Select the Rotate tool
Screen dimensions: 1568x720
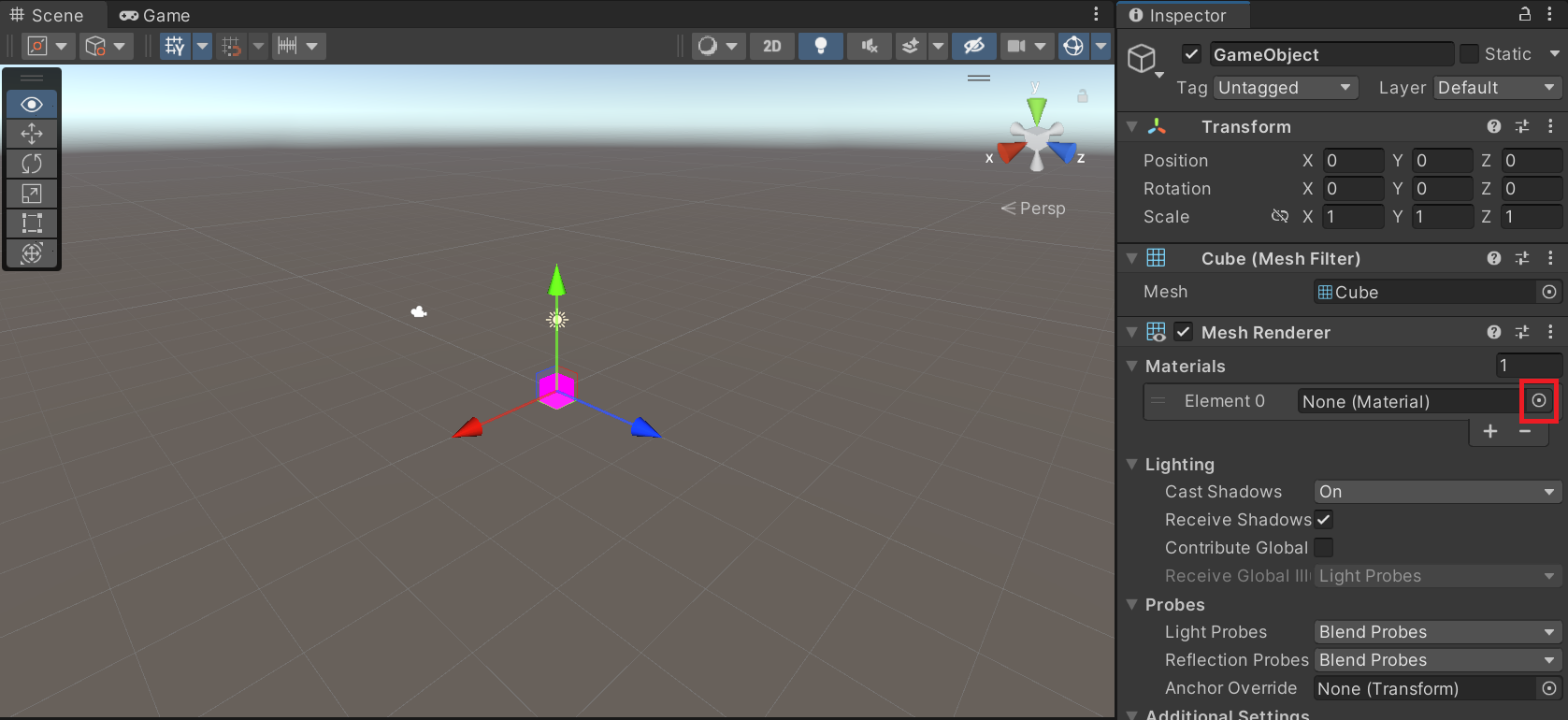click(32, 164)
